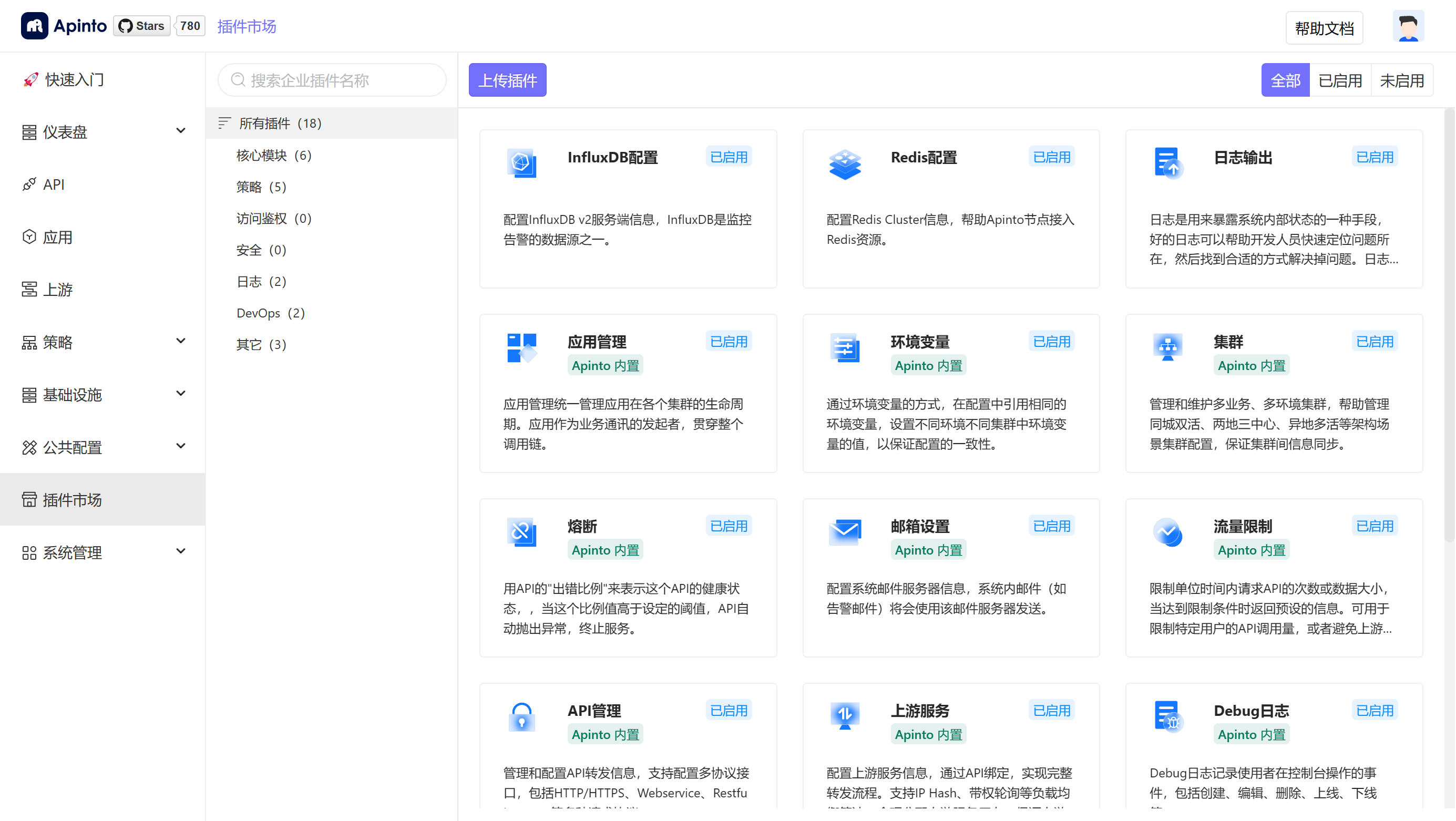The height and width of the screenshot is (821, 1456).
Task: Click the search magnifier icon
Action: tap(238, 80)
